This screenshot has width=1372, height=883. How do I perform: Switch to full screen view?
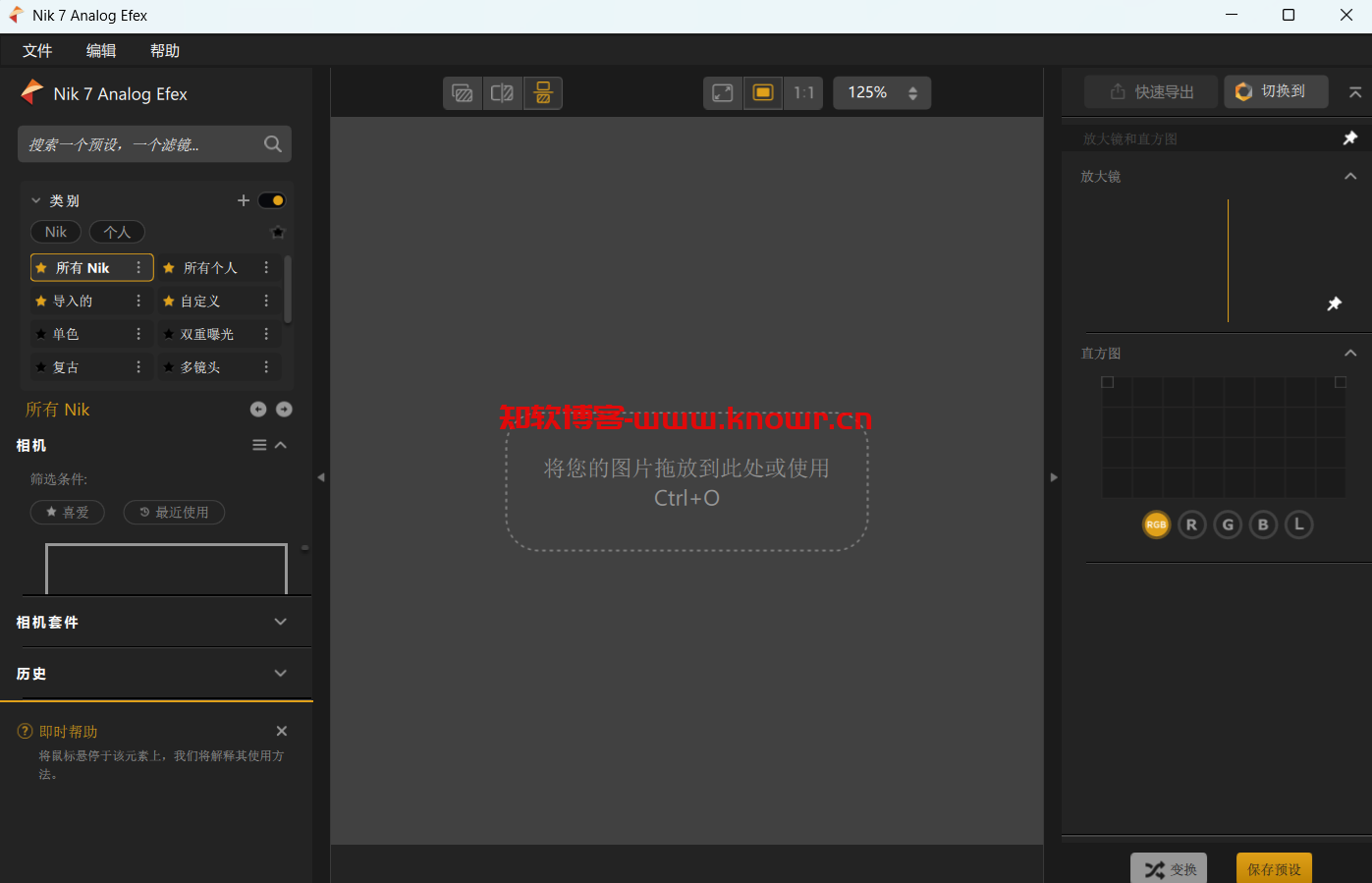723,93
